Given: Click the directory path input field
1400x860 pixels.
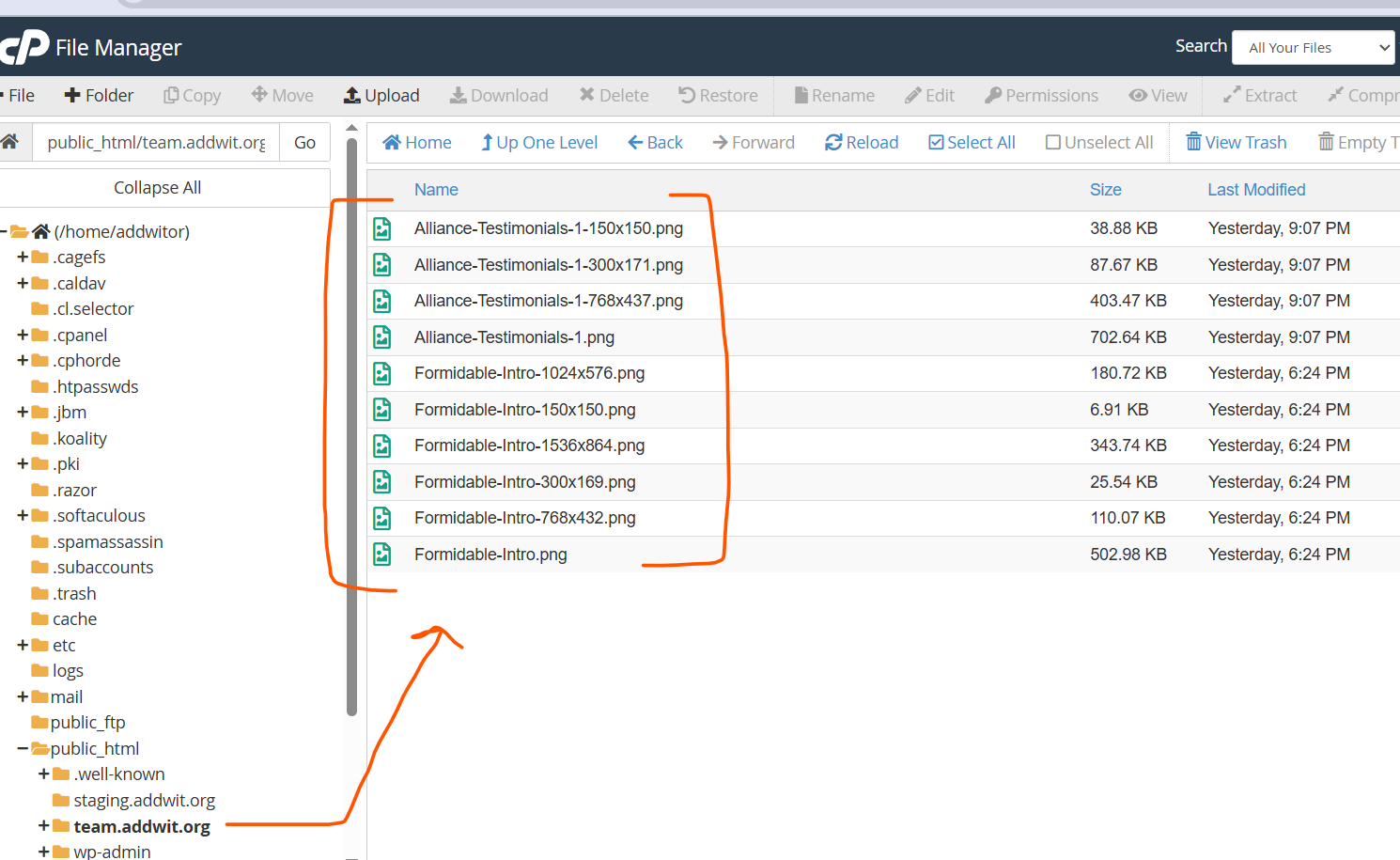Looking at the screenshot, I should pyautogui.click(x=156, y=142).
